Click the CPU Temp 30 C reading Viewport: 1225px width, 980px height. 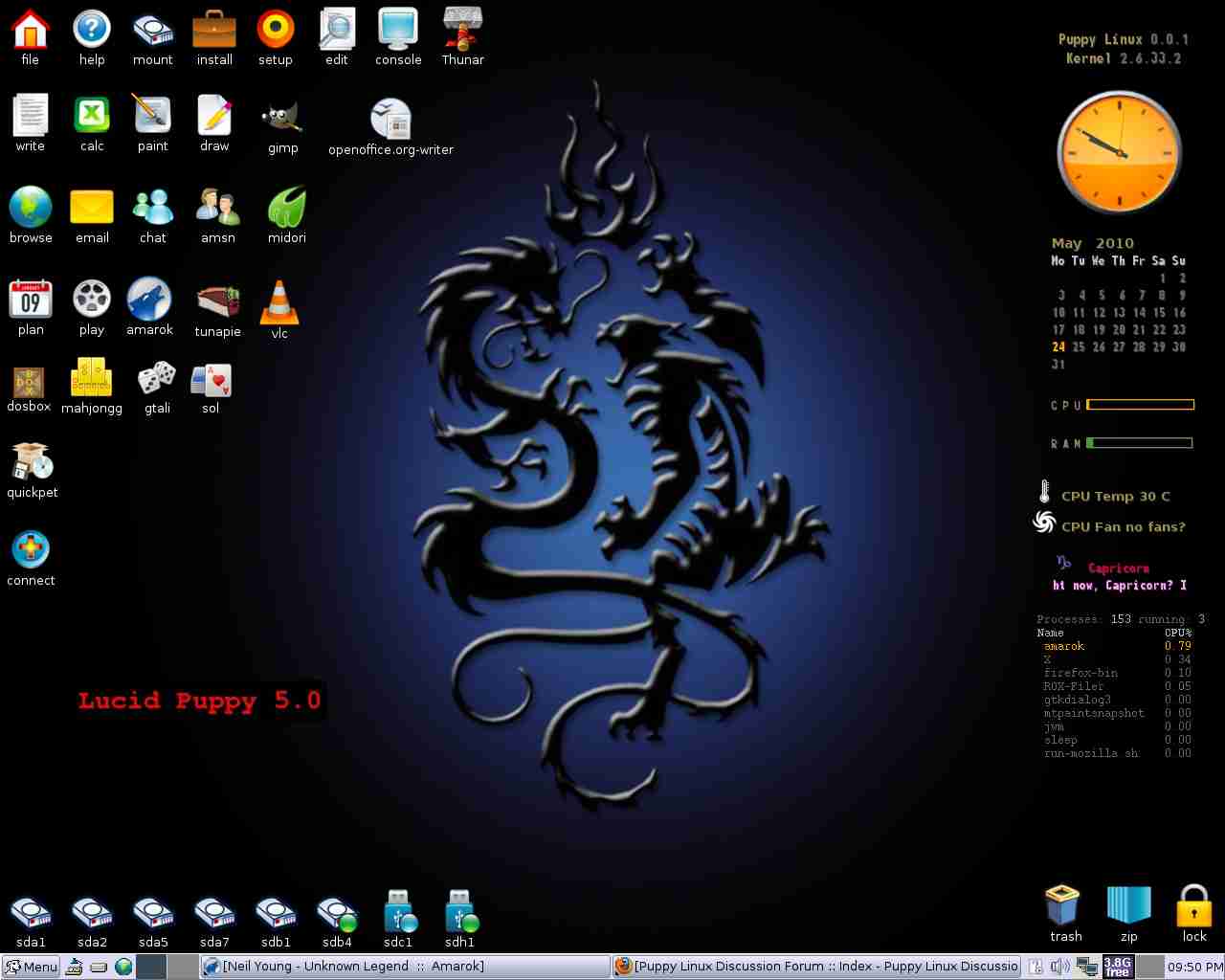pyautogui.click(x=1115, y=496)
